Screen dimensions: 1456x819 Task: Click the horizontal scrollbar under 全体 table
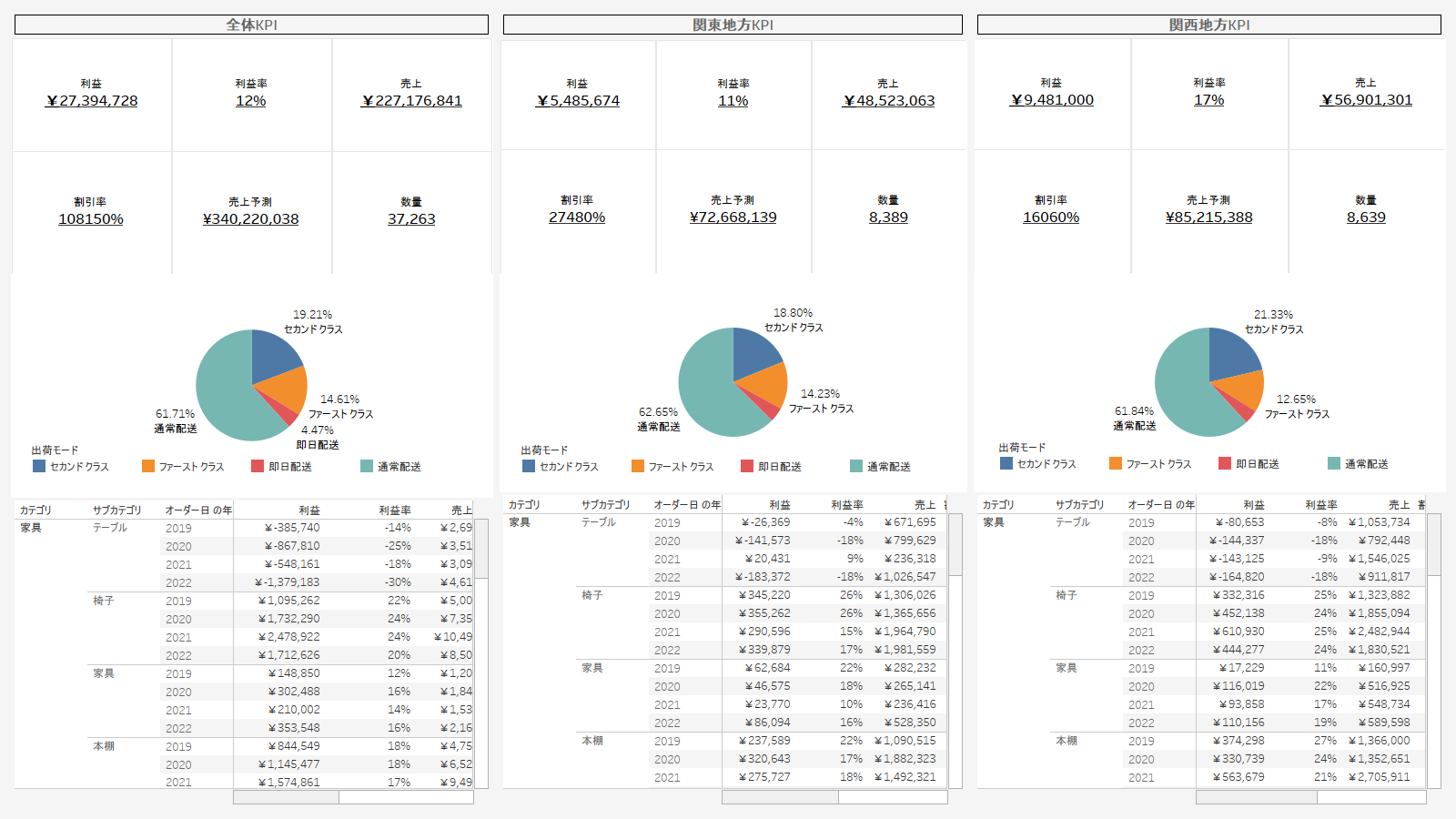[x=286, y=797]
